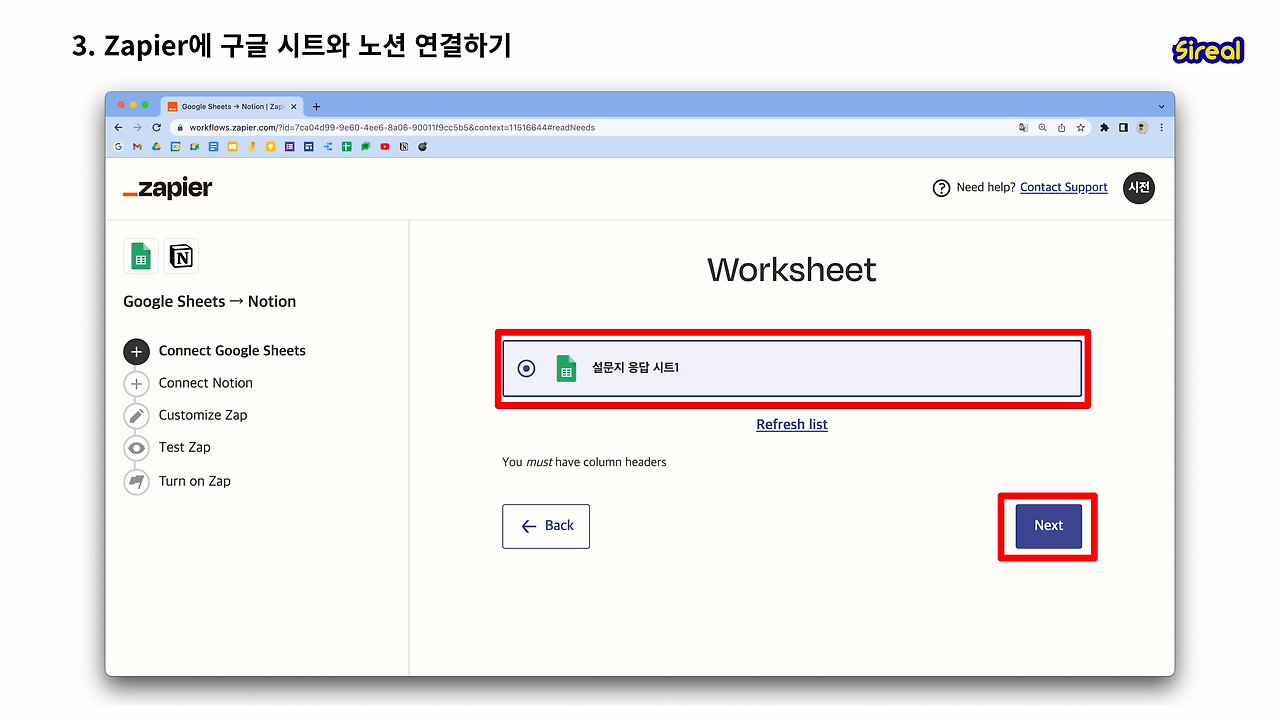Toggle the Chrome side panel icon
The height and width of the screenshot is (720, 1280).
(x=1123, y=128)
